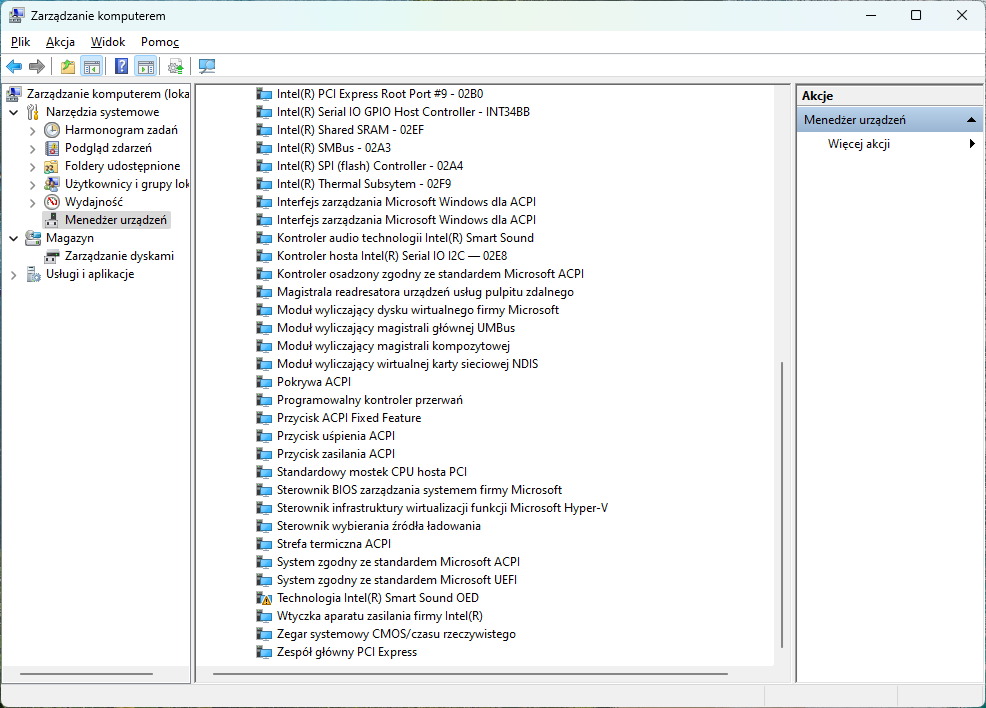Screen dimensions: 986x708
Task: Select Przycisk ACPI Fixed Feature
Action: [349, 419]
